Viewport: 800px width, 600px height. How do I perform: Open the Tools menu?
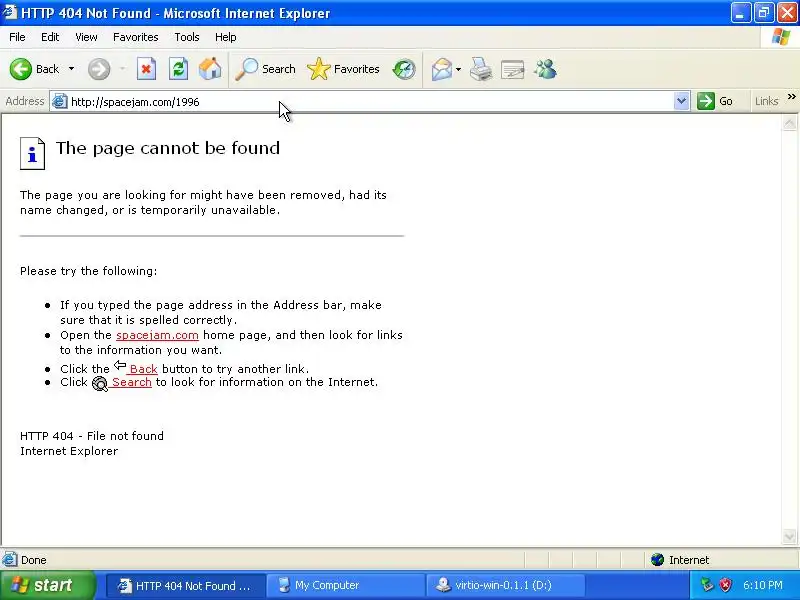(187, 37)
